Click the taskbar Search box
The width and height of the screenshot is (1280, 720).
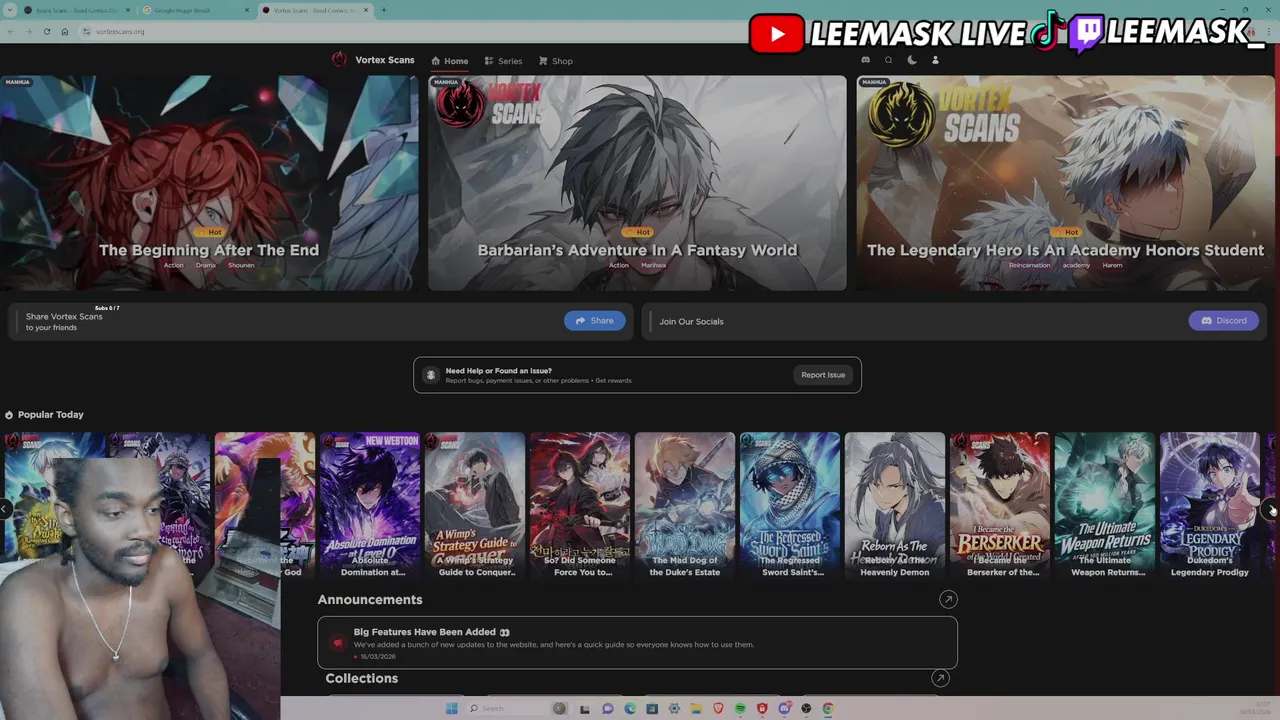pos(510,708)
